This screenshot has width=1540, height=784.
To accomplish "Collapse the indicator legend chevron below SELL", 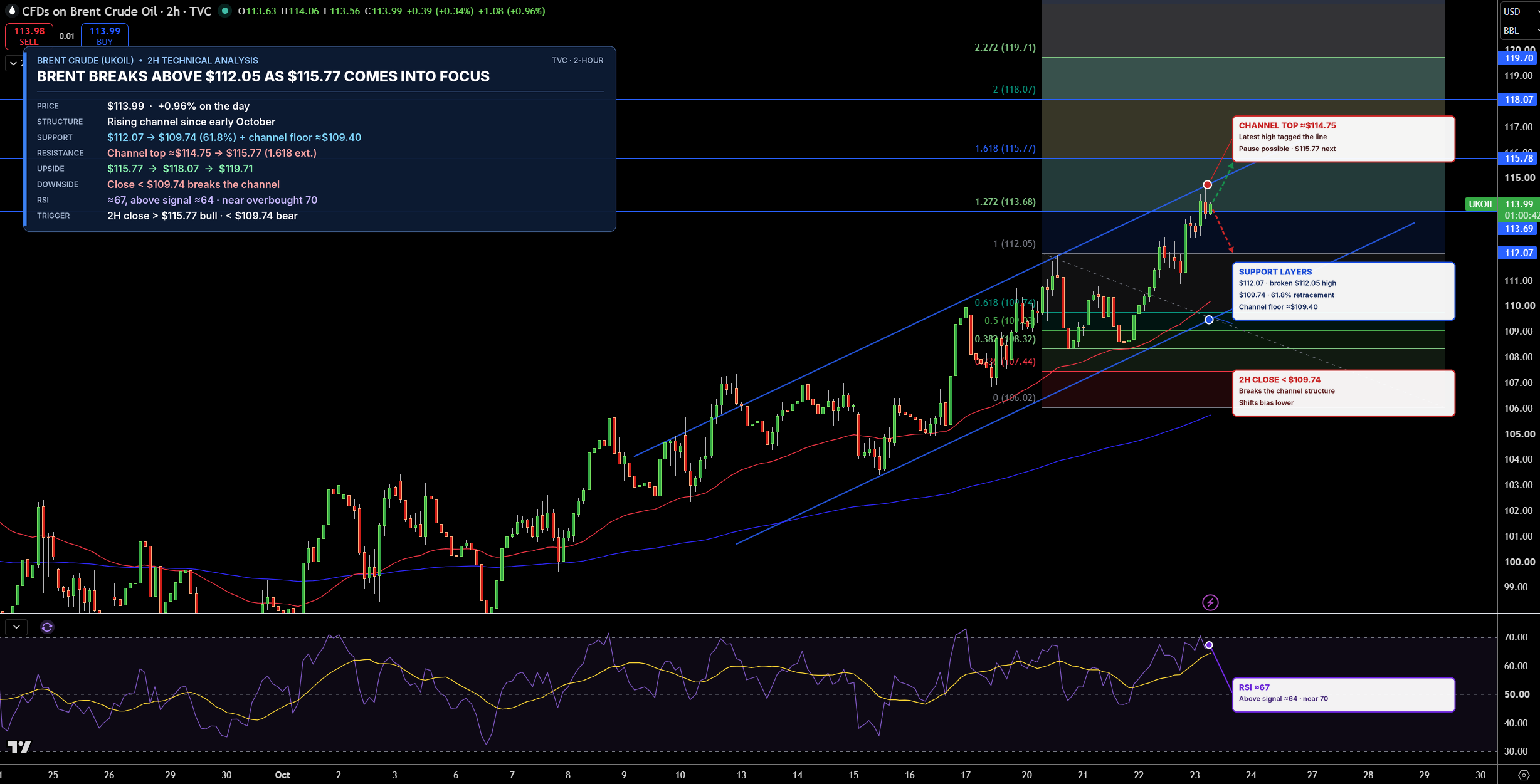I will [x=13, y=63].
